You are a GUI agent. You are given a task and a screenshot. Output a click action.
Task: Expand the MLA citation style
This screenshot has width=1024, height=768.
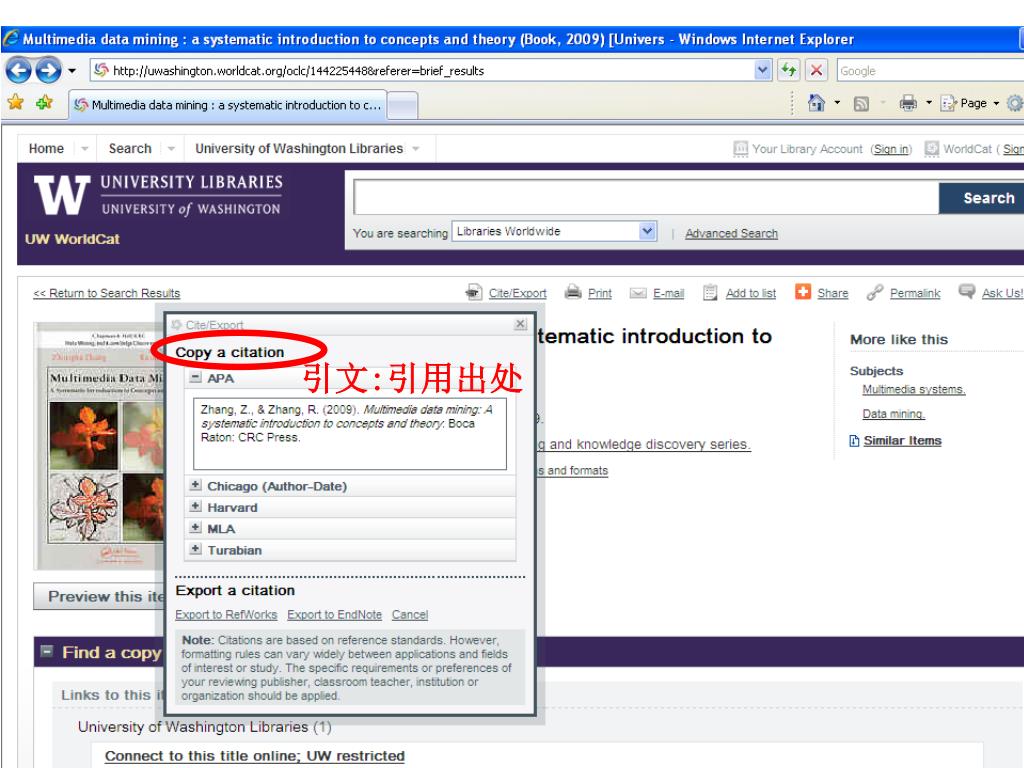[195, 528]
